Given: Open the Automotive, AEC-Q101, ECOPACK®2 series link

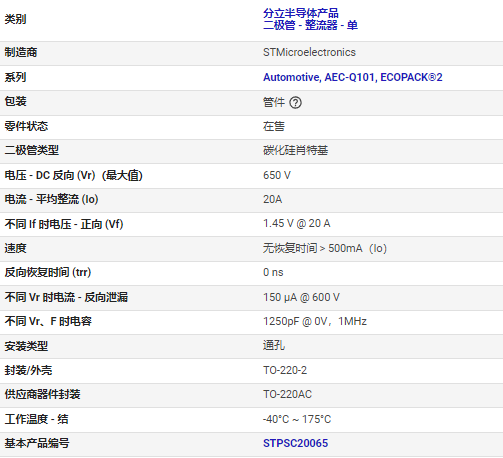Looking at the screenshot, I should pyautogui.click(x=353, y=77).
